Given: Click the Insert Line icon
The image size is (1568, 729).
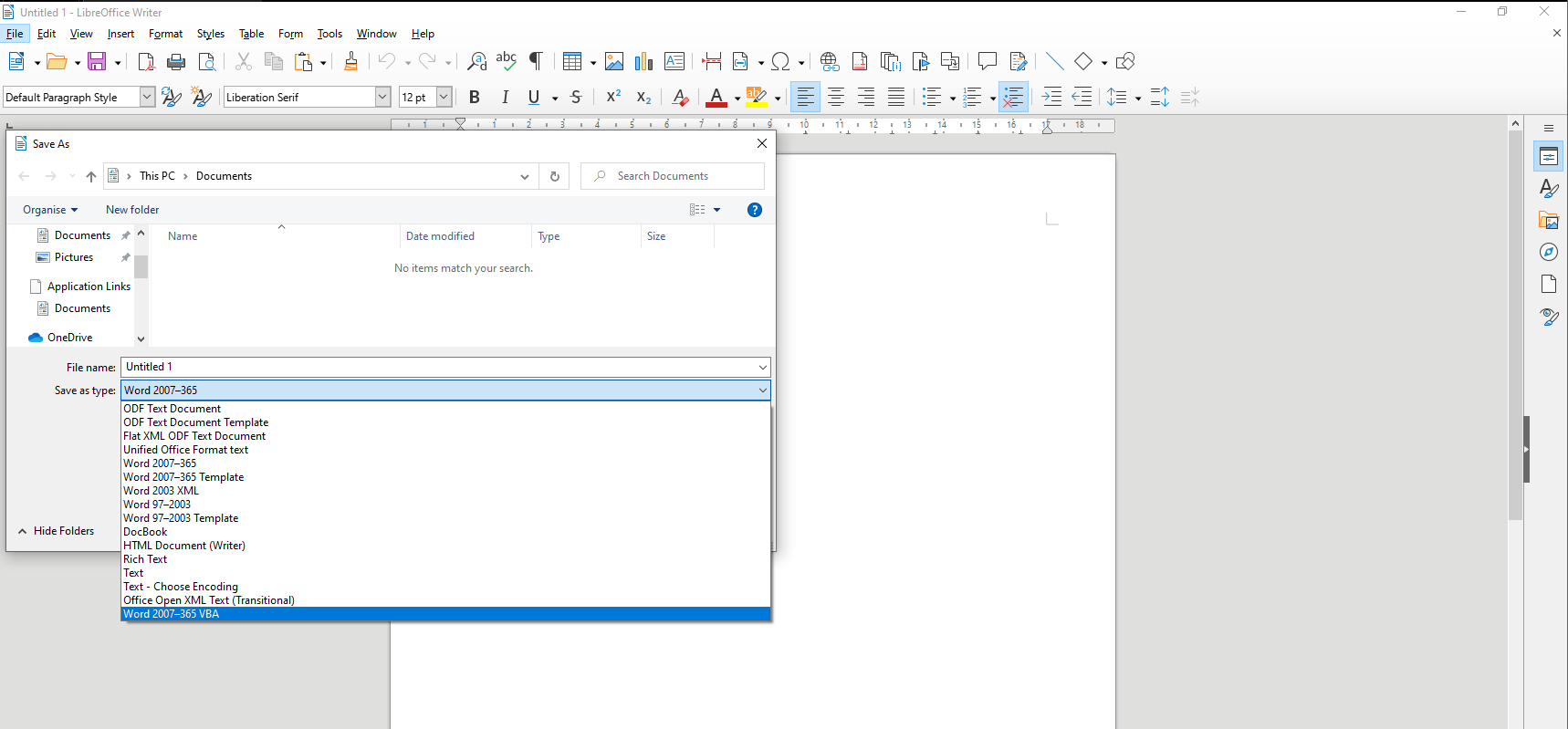Looking at the screenshot, I should coord(1054,61).
